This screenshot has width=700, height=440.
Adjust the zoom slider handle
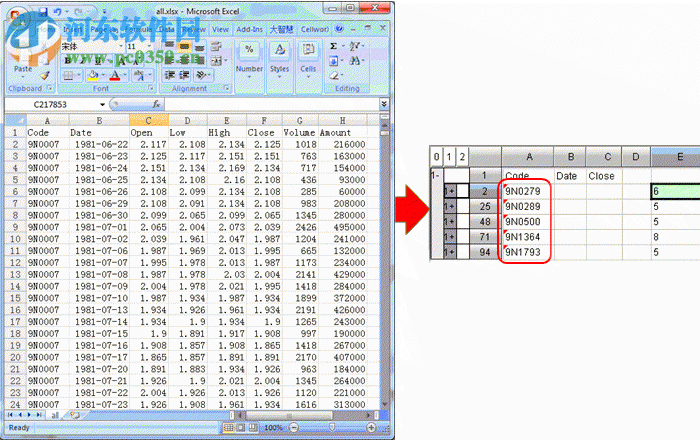point(332,428)
